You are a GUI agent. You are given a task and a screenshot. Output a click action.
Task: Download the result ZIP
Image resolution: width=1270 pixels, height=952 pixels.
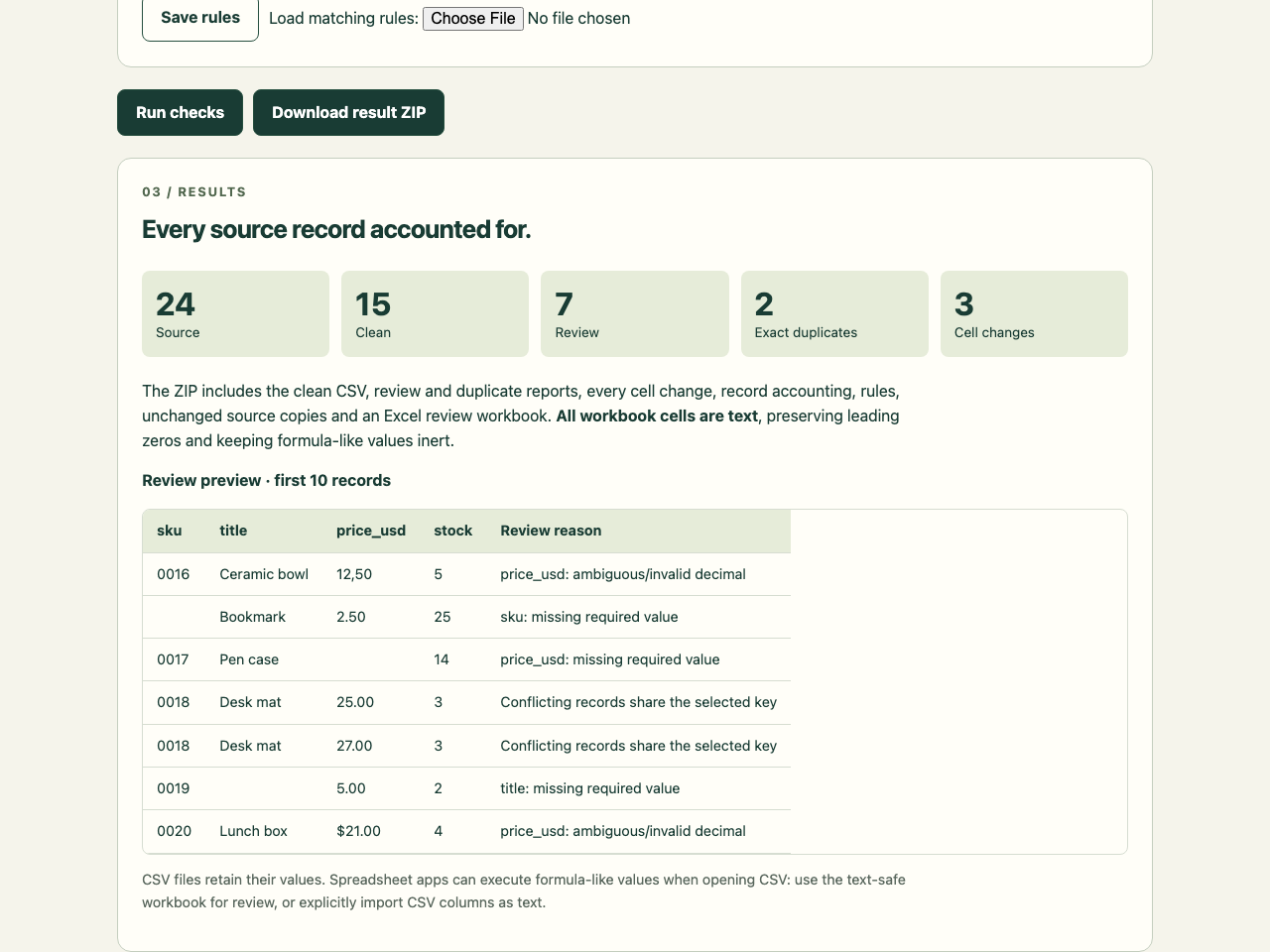pyautogui.click(x=348, y=113)
